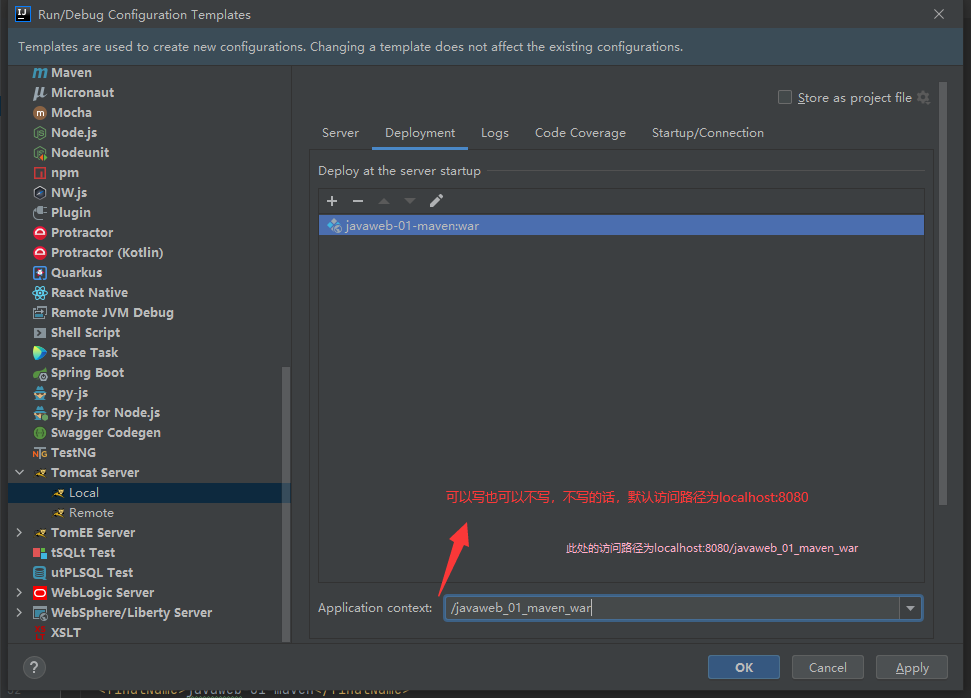Select the Protractor (Kotlin) template
971x698 pixels.
pos(149,253)
